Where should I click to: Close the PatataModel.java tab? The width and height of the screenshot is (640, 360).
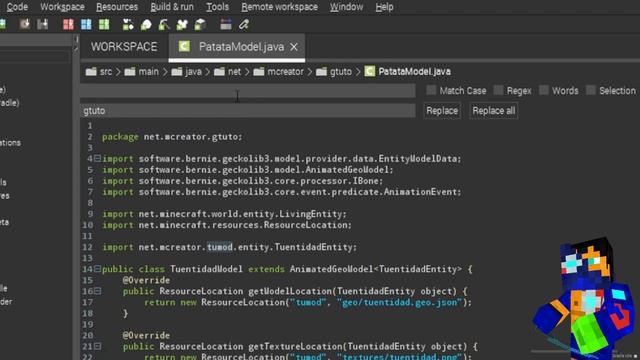(294, 47)
